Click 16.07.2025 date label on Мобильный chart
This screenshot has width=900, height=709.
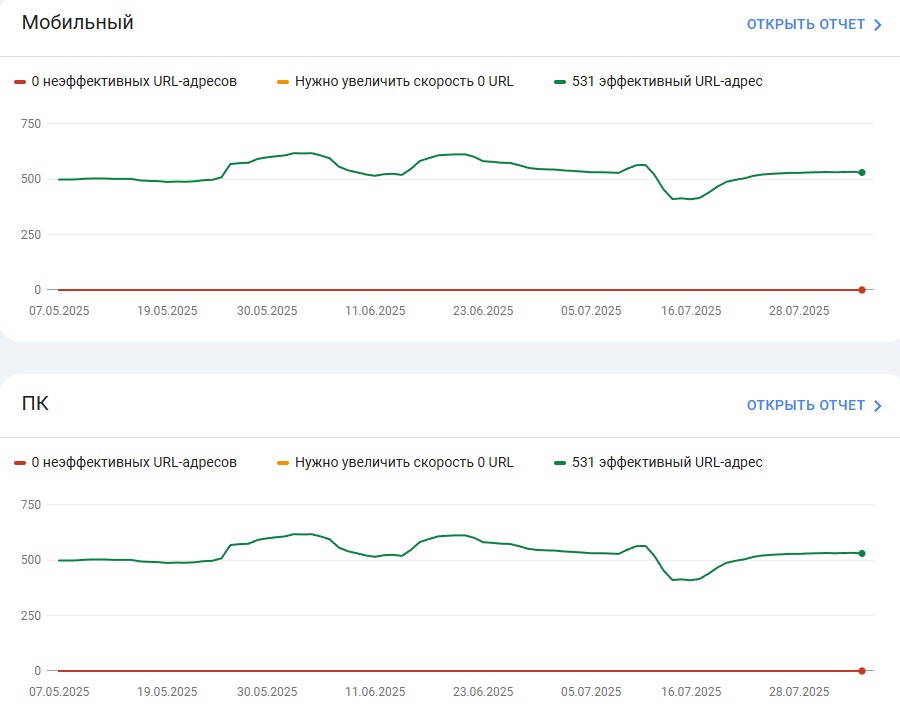pos(691,311)
